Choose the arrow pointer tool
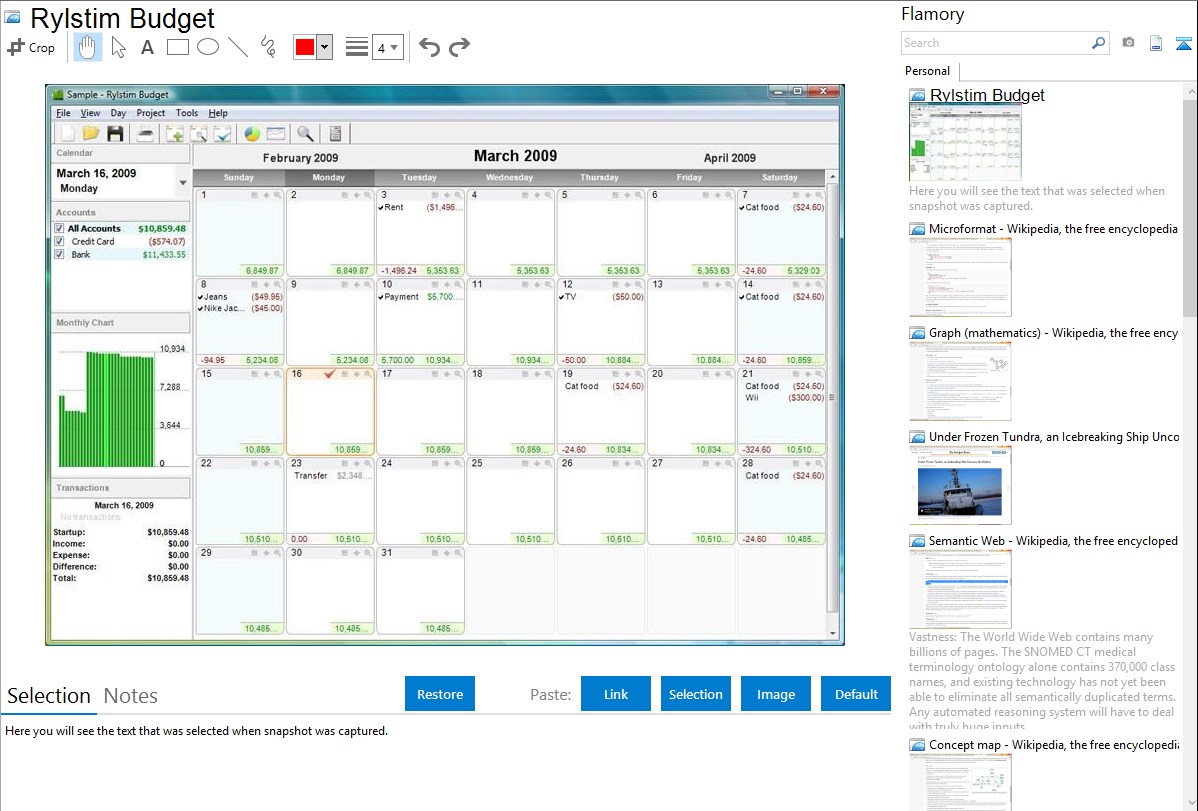The width and height of the screenshot is (1198, 811). (x=118, y=47)
